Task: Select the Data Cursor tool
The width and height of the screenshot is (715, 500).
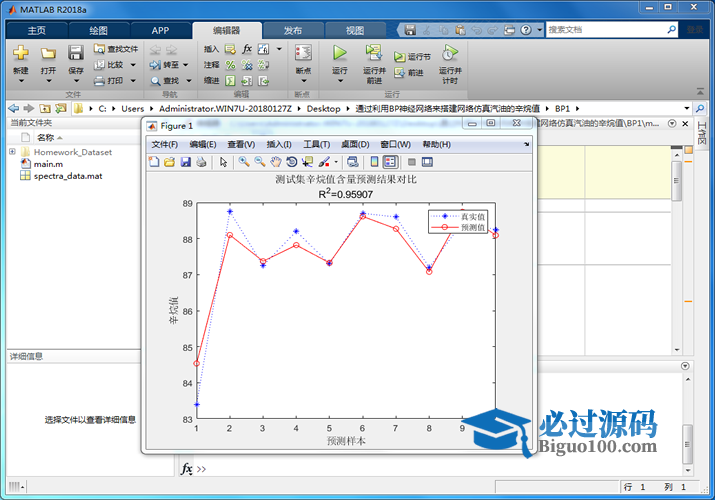Action: pos(307,161)
